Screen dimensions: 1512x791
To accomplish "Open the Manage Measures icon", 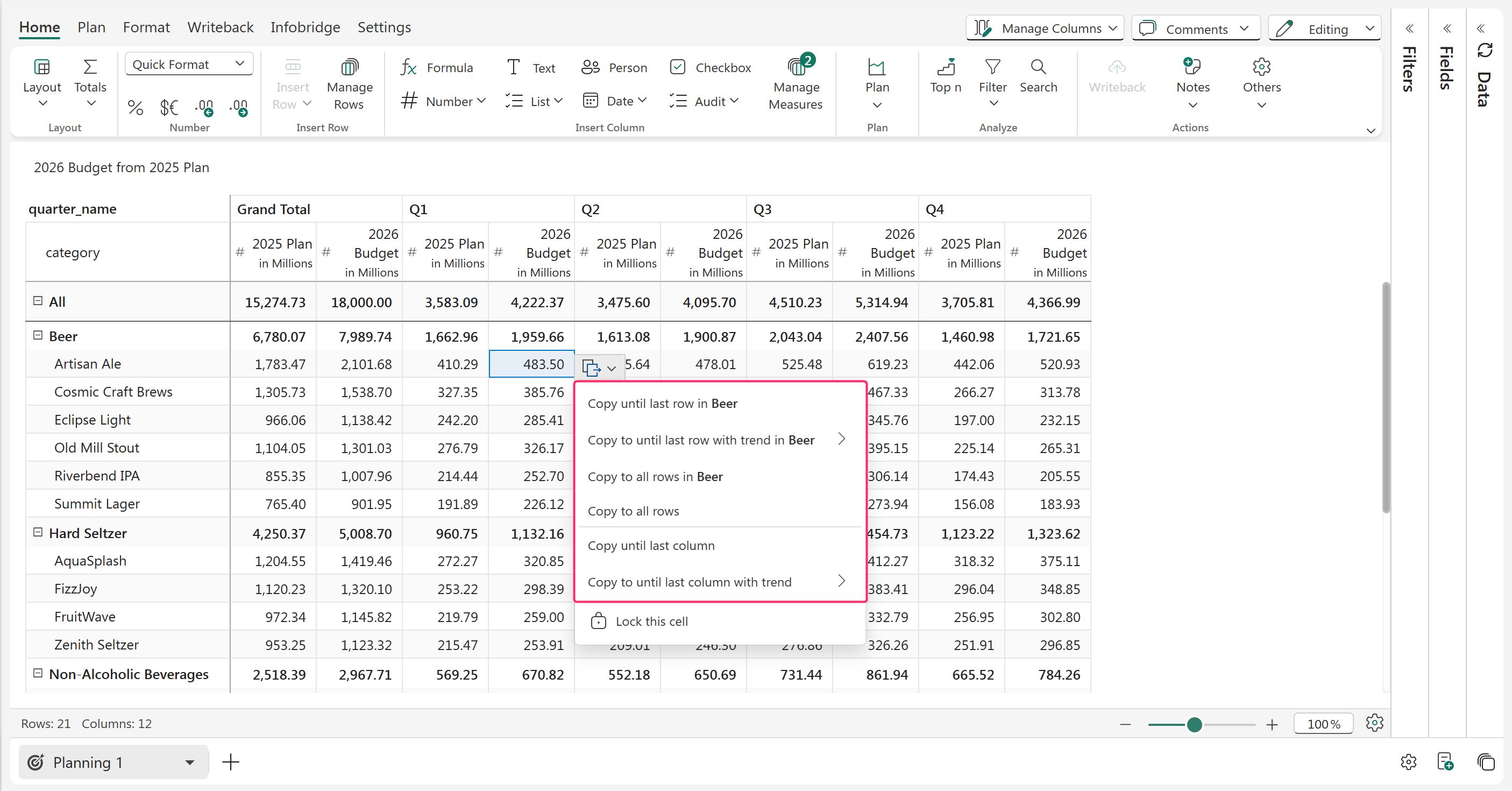I will point(796,67).
